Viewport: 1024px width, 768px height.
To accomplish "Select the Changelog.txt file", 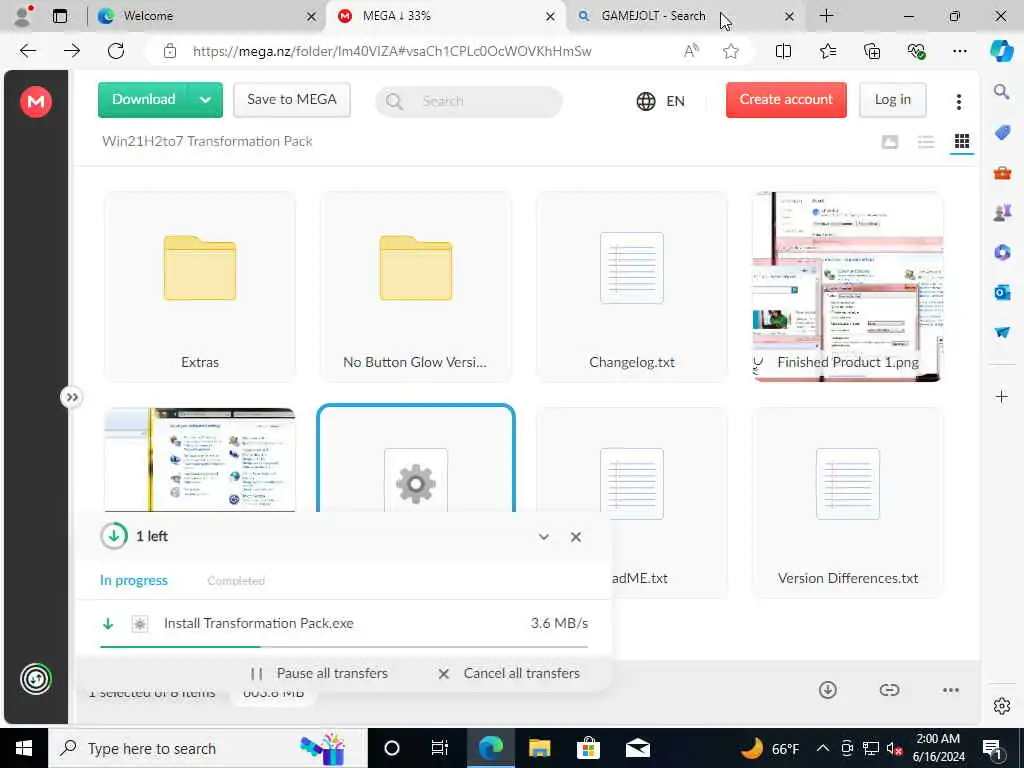I will point(632,287).
